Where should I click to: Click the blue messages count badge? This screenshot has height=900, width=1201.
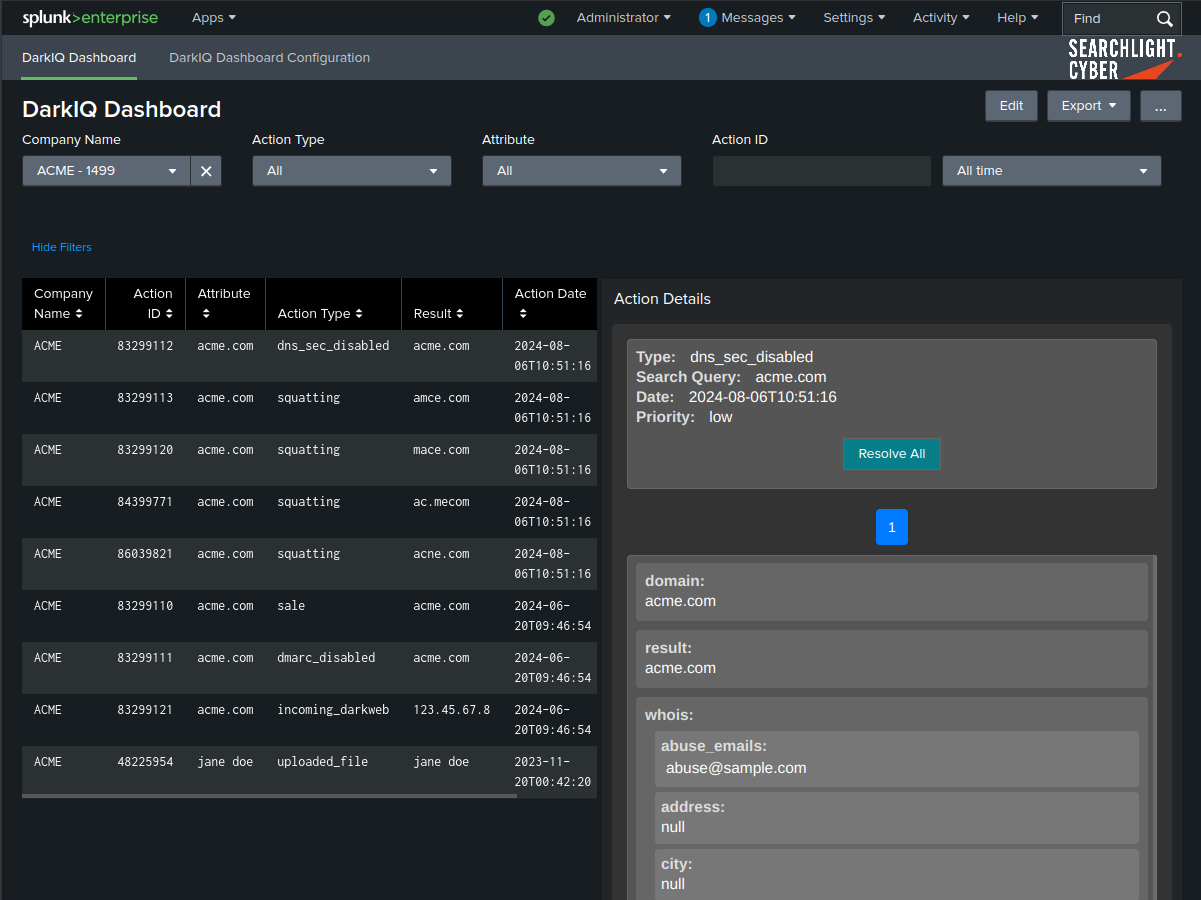click(708, 18)
